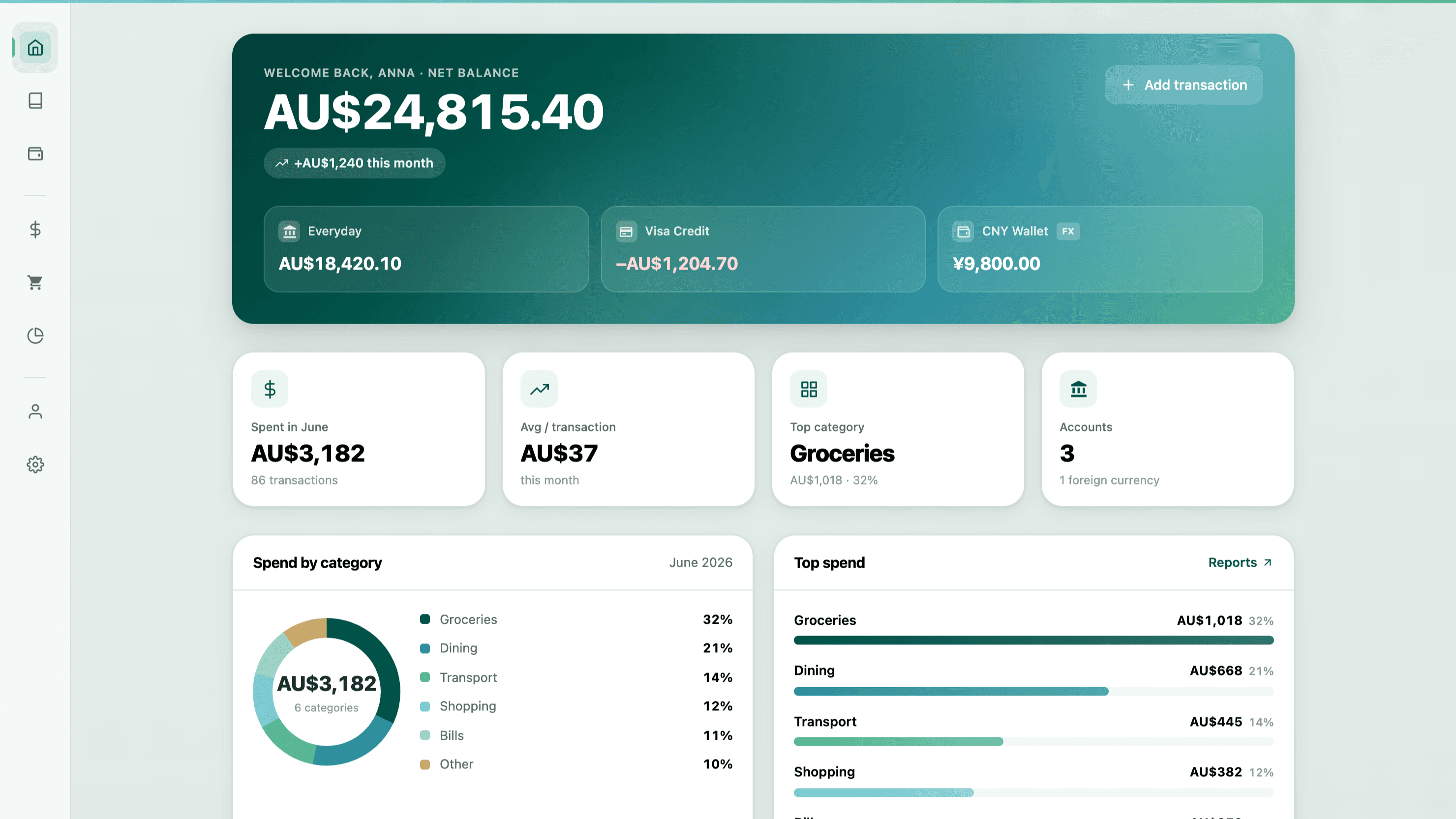
Task: Click the wallet icon on CNY Wallet card
Action: 963,231
